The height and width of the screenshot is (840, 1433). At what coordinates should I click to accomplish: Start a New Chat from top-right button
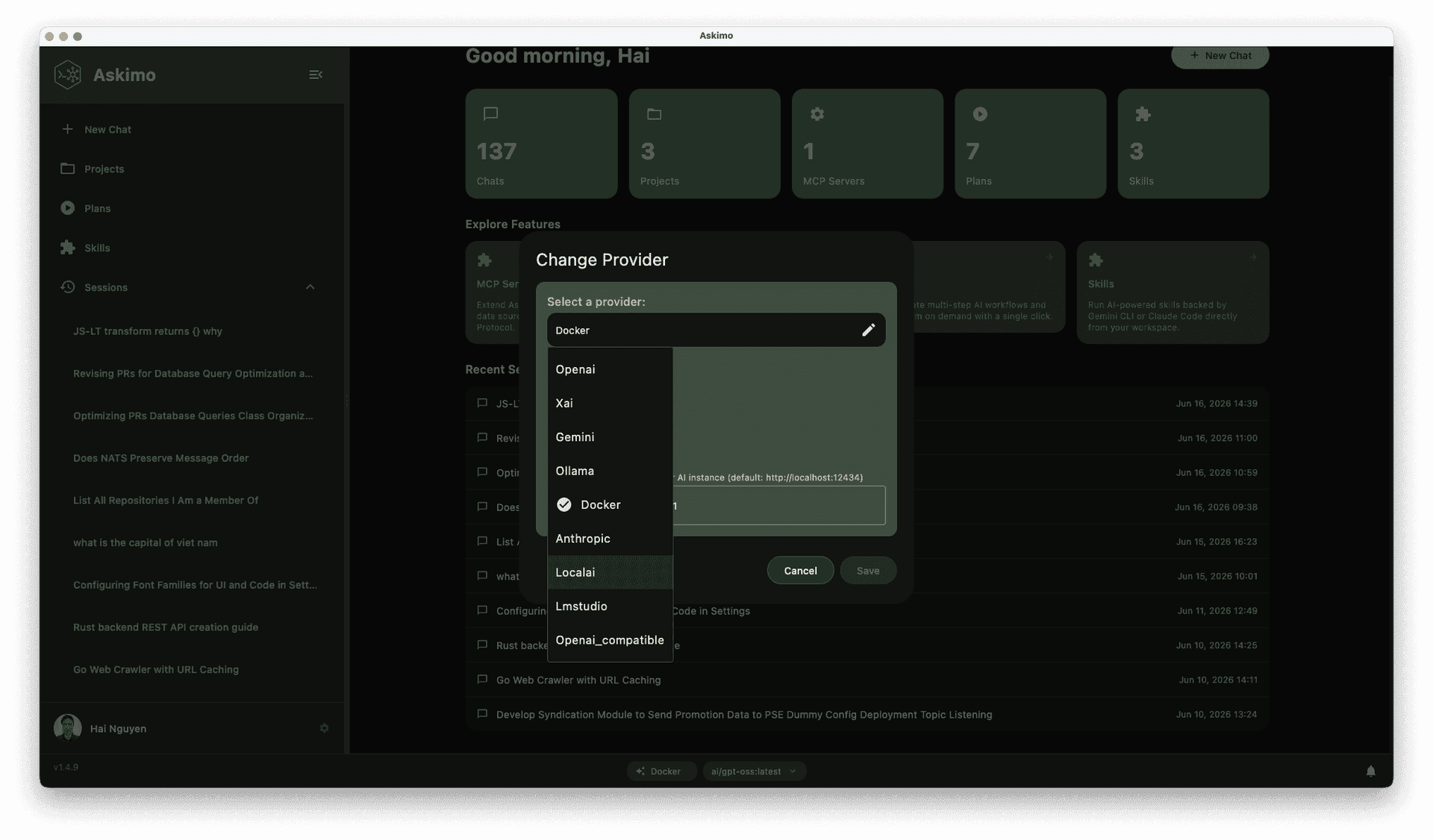click(1220, 56)
